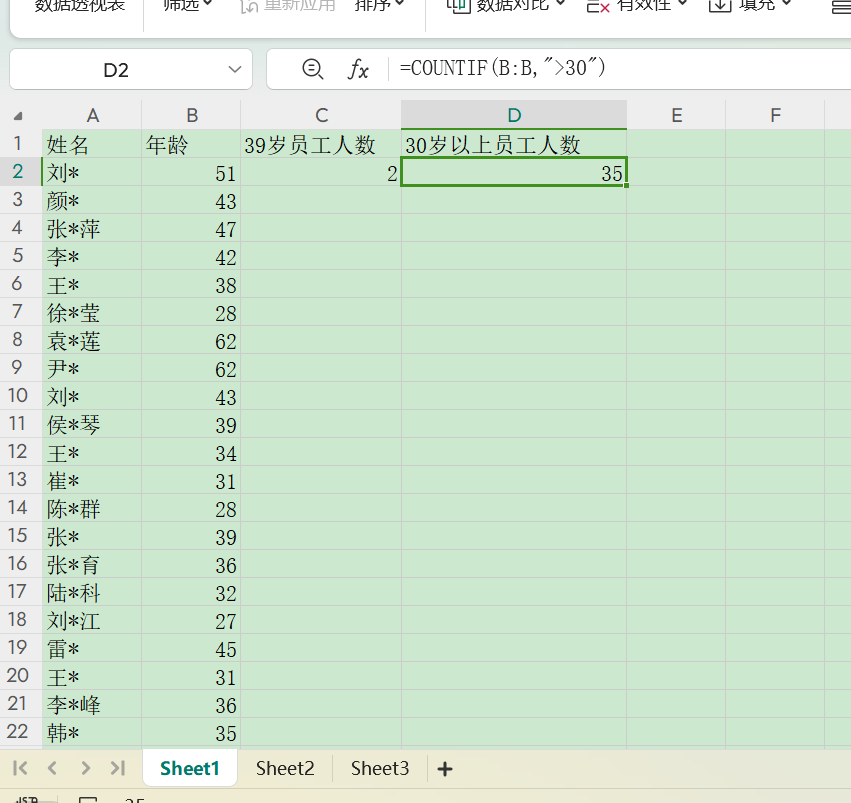Click cell A1 containing 姓名
851x803 pixels.
pos(92,144)
